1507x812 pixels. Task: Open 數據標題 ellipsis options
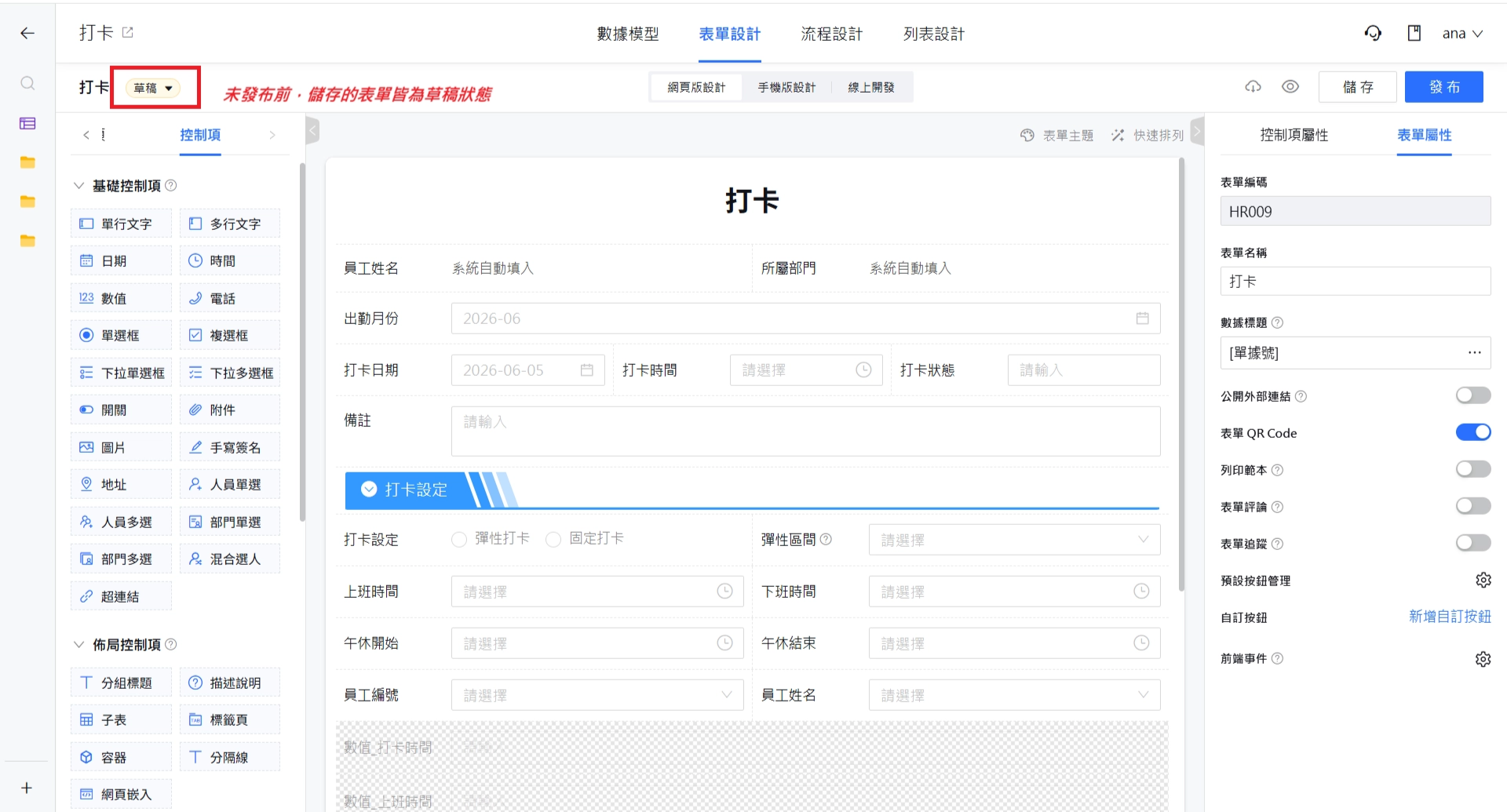1475,353
